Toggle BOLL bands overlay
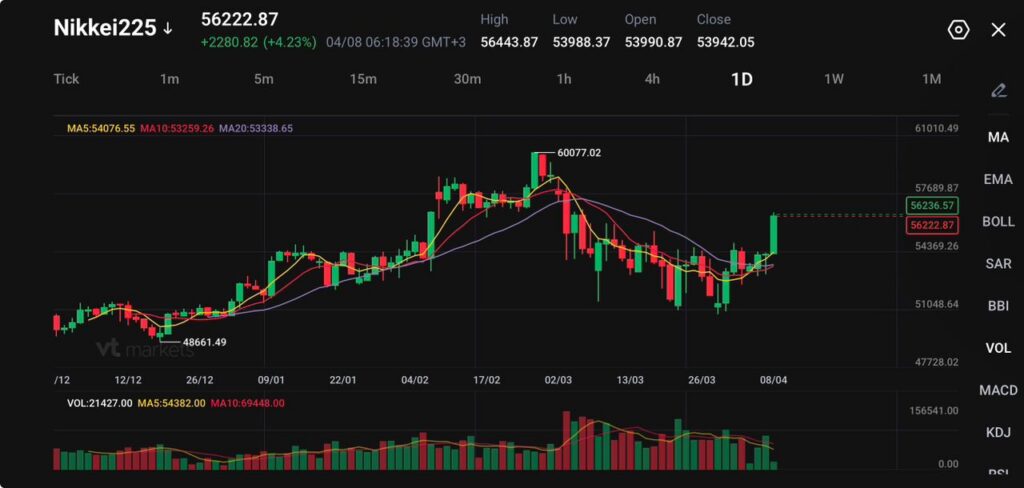Screen dimensions: 1024x488 [998, 221]
